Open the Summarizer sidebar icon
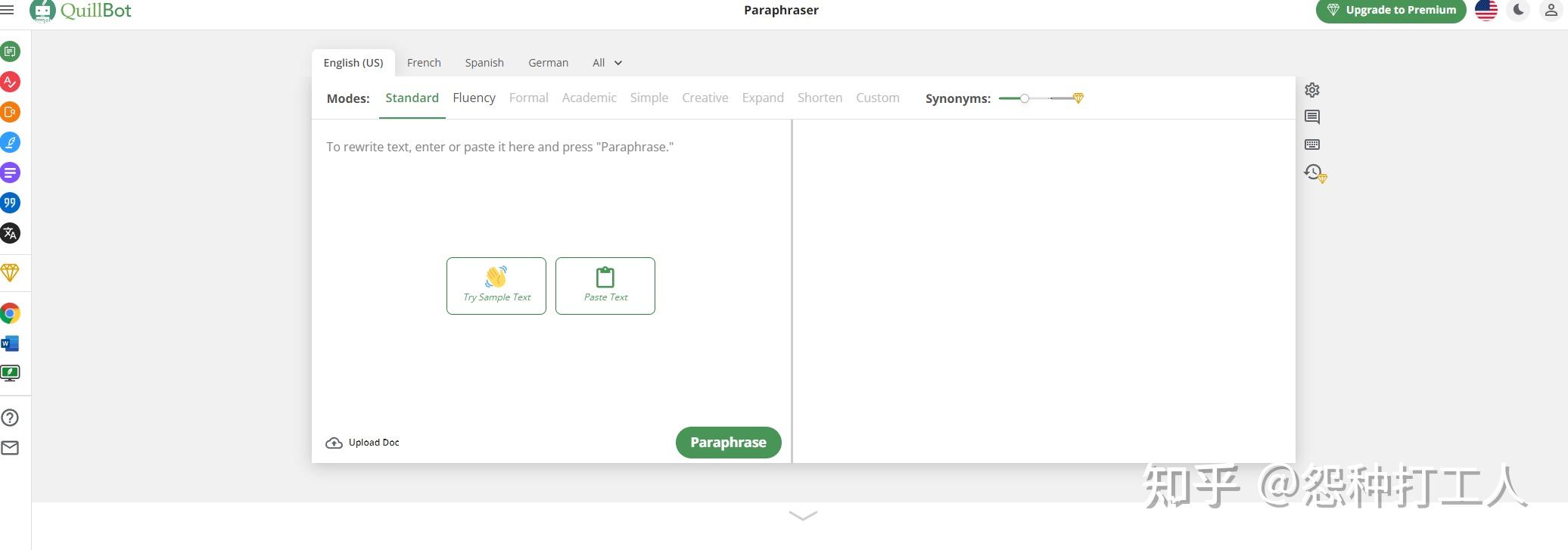Viewport: 1568px width, 550px height. pos(10,172)
